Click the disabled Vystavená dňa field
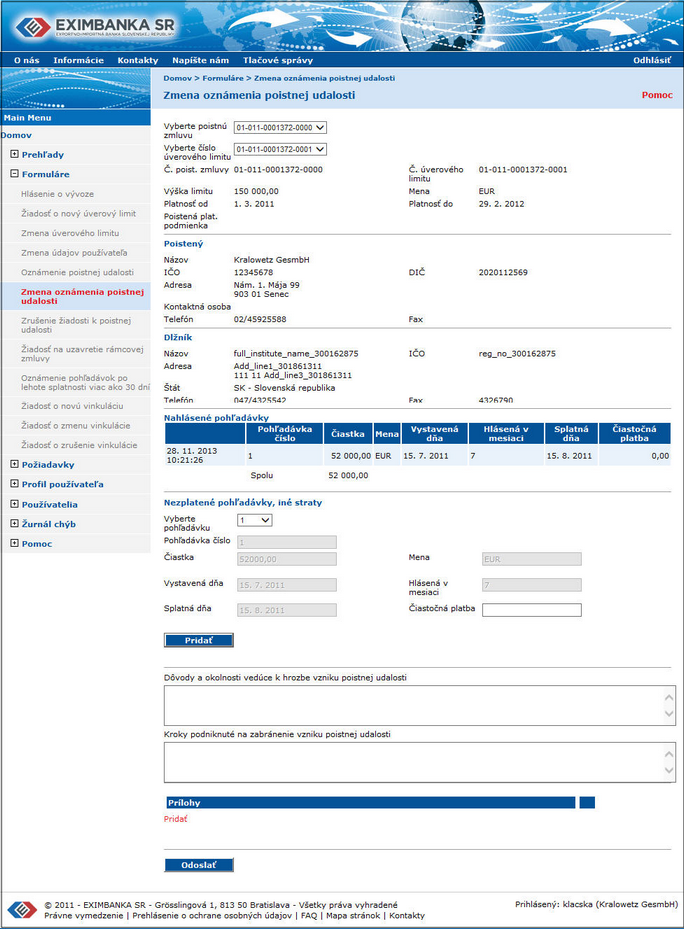 click(287, 585)
